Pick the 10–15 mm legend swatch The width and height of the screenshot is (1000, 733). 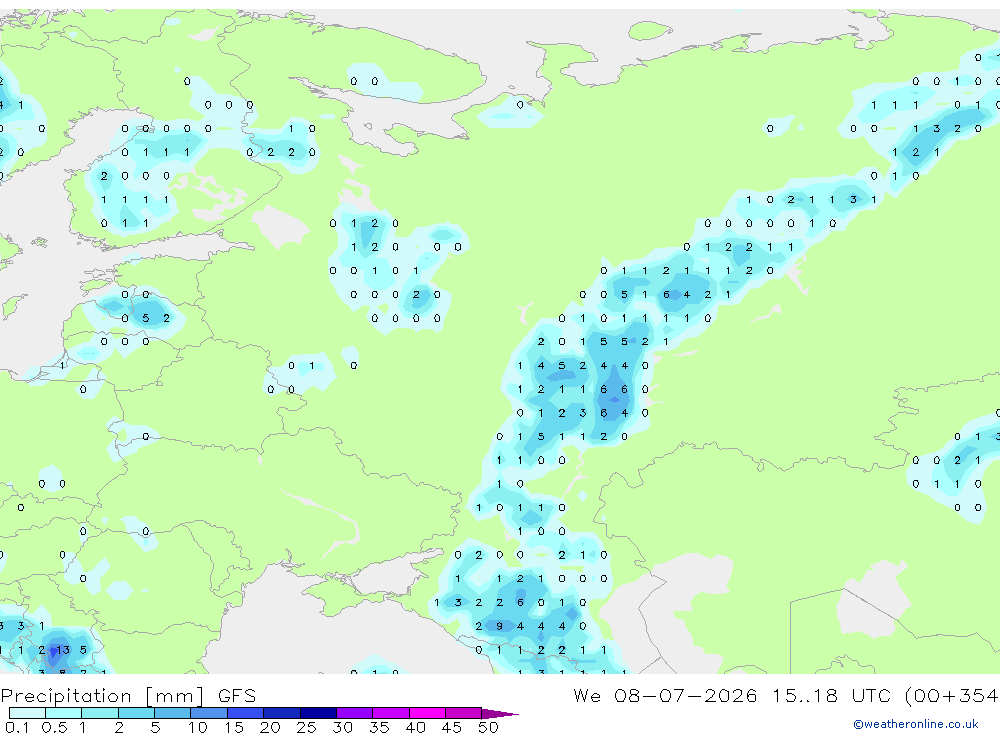click(x=209, y=713)
